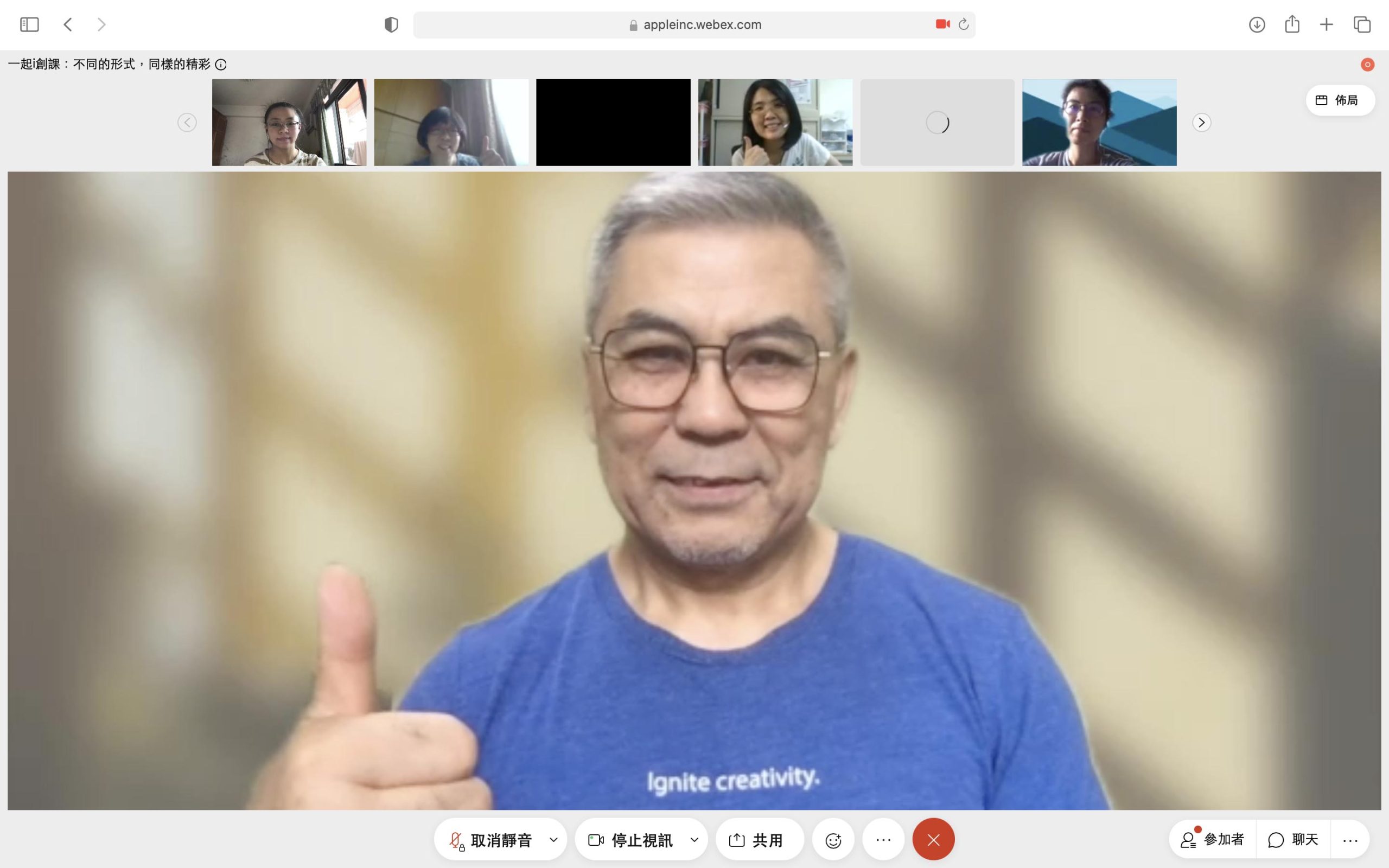The width and height of the screenshot is (1389, 868).
Task: Click Safari privacy shield icon
Action: click(x=391, y=25)
